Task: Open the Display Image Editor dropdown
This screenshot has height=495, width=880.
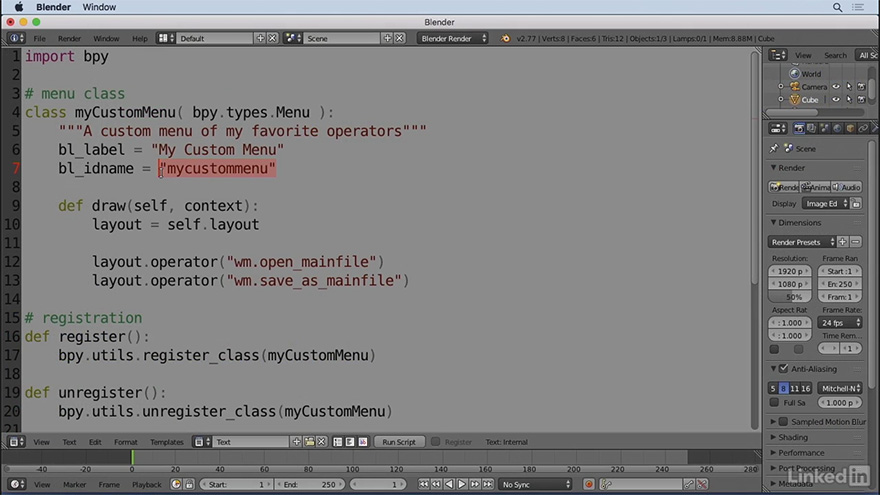Action: pos(826,204)
